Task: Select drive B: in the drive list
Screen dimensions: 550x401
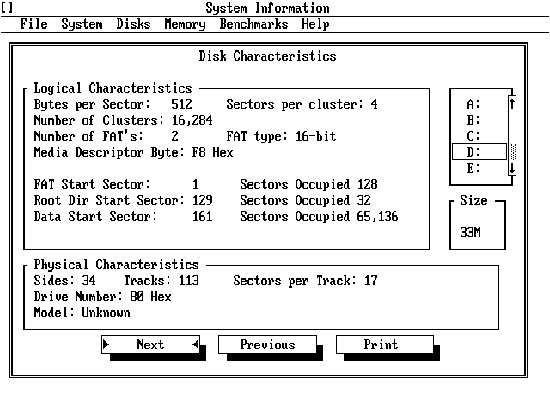Action: click(473, 120)
